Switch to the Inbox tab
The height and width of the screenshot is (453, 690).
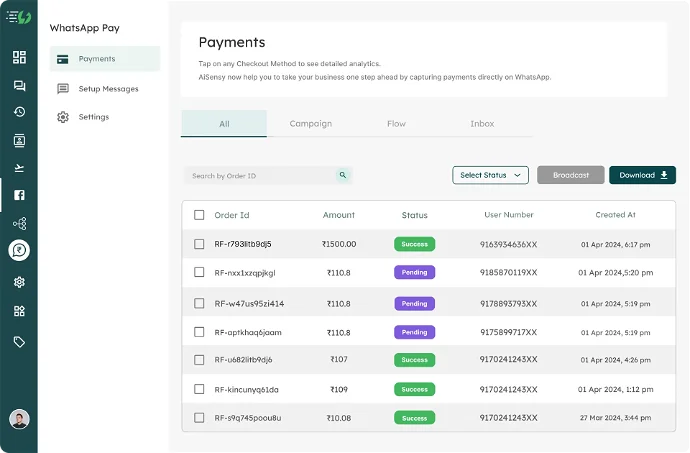[482, 124]
